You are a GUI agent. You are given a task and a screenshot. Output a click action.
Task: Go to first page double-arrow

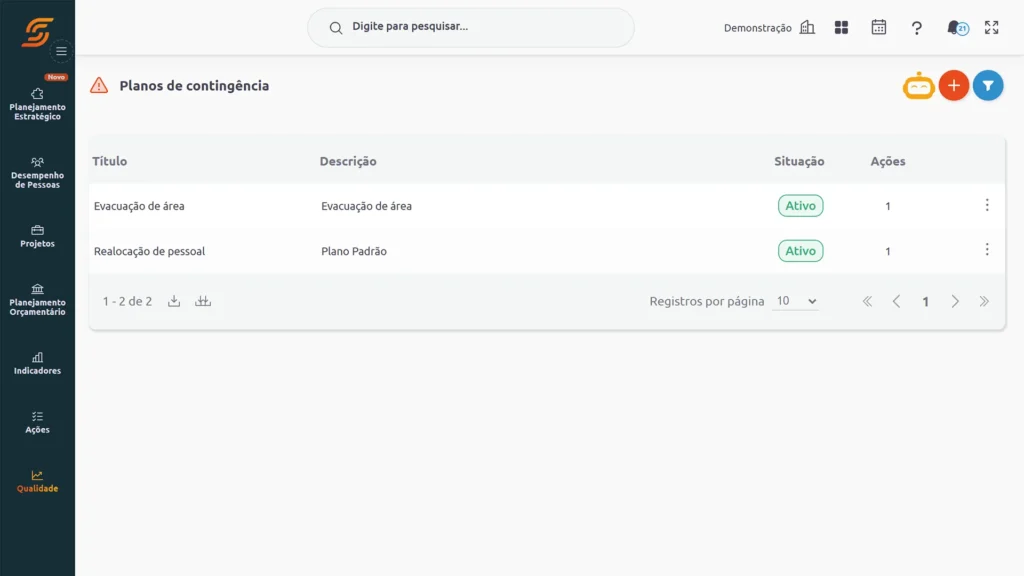[867, 301]
